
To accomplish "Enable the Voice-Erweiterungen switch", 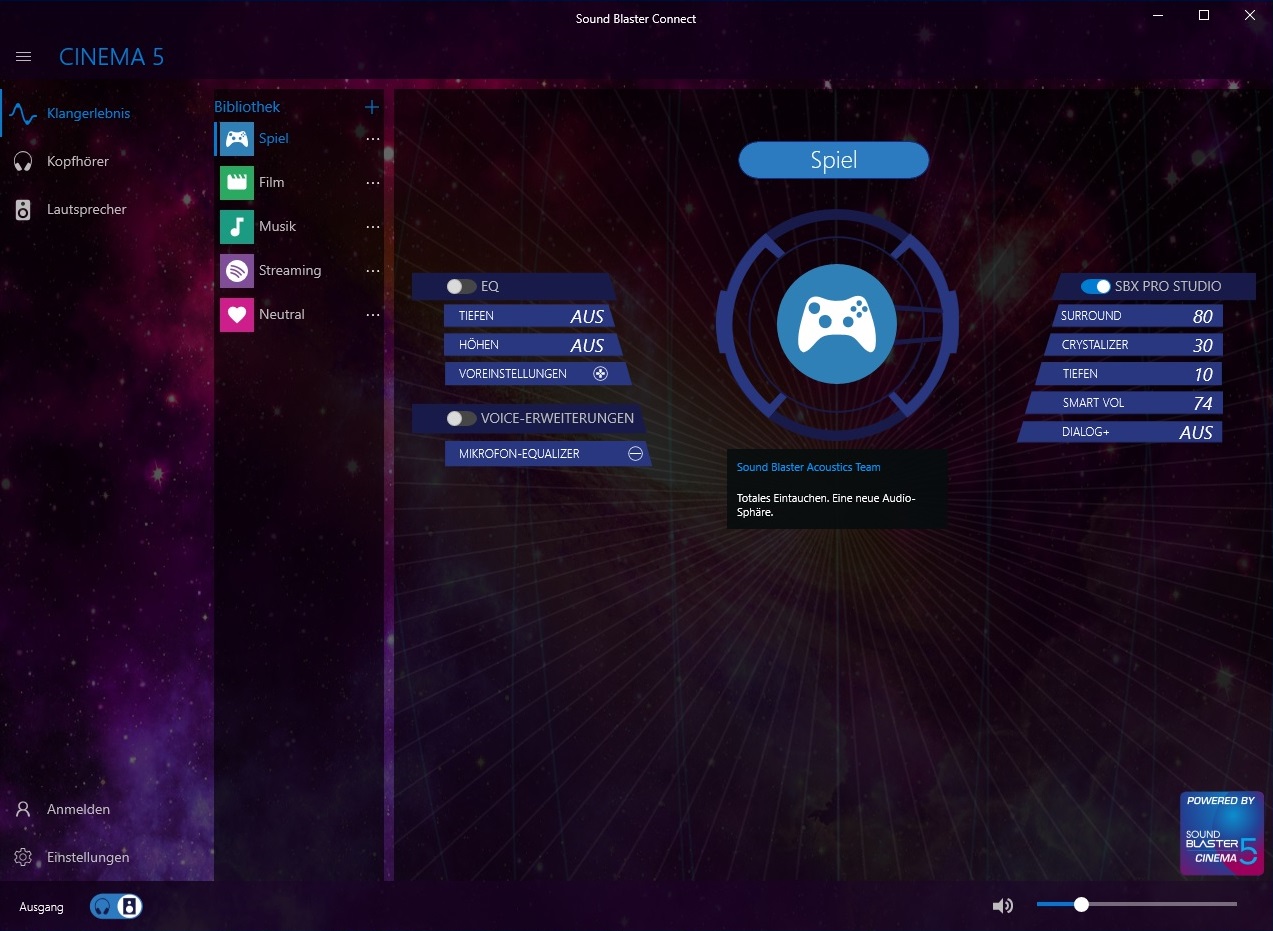I will [461, 419].
